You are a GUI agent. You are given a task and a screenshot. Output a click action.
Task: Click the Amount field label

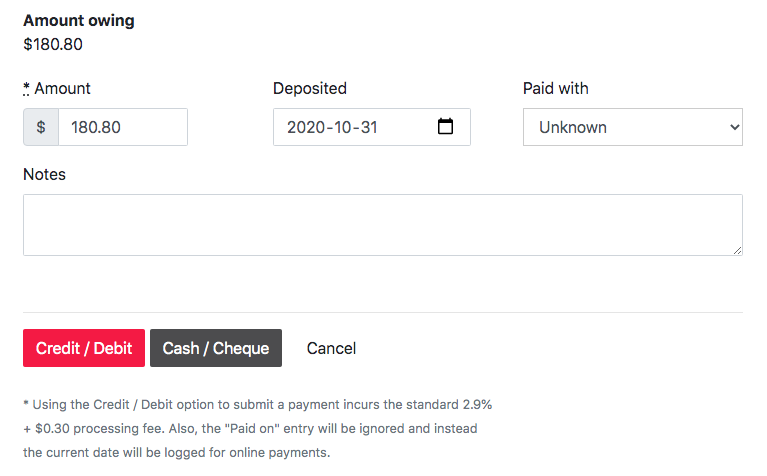62,89
